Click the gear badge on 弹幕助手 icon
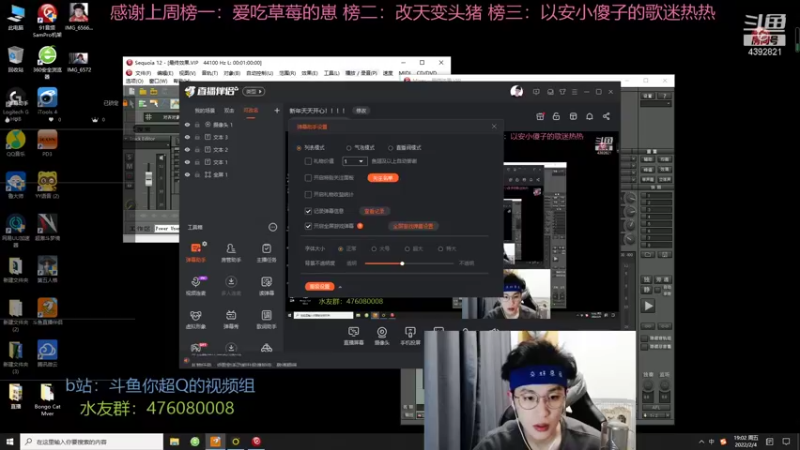This screenshot has height=450, width=800. click(x=205, y=244)
